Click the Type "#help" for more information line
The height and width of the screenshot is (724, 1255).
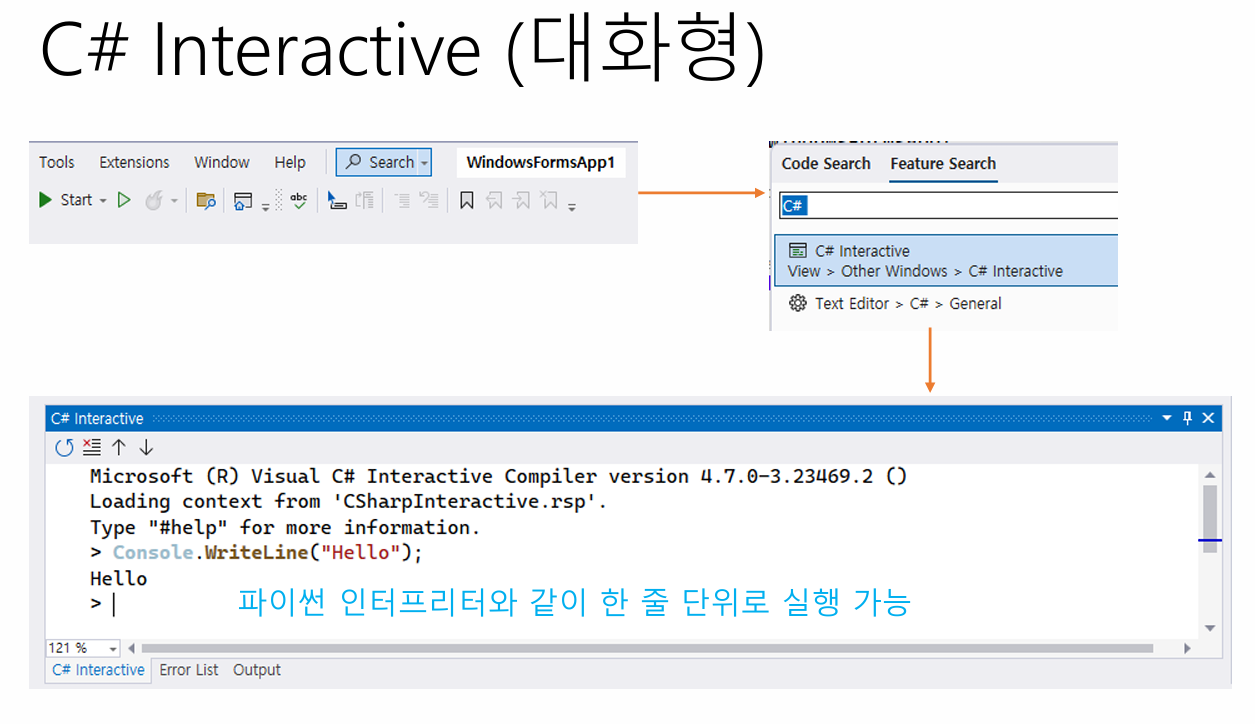pos(285,527)
